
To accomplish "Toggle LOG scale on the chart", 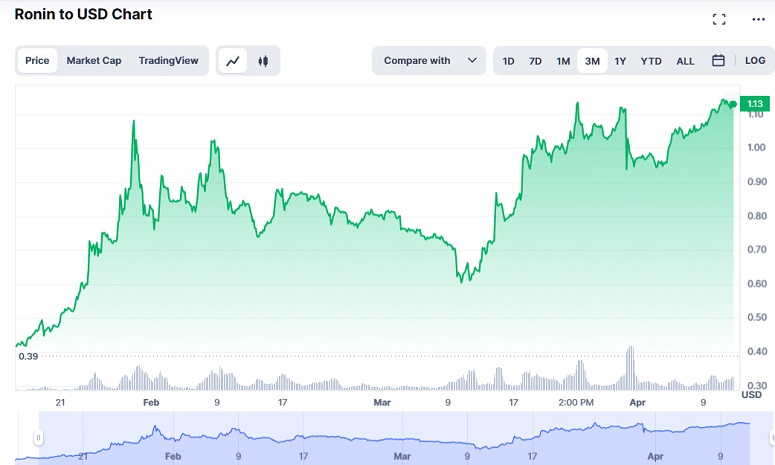I will click(755, 60).
